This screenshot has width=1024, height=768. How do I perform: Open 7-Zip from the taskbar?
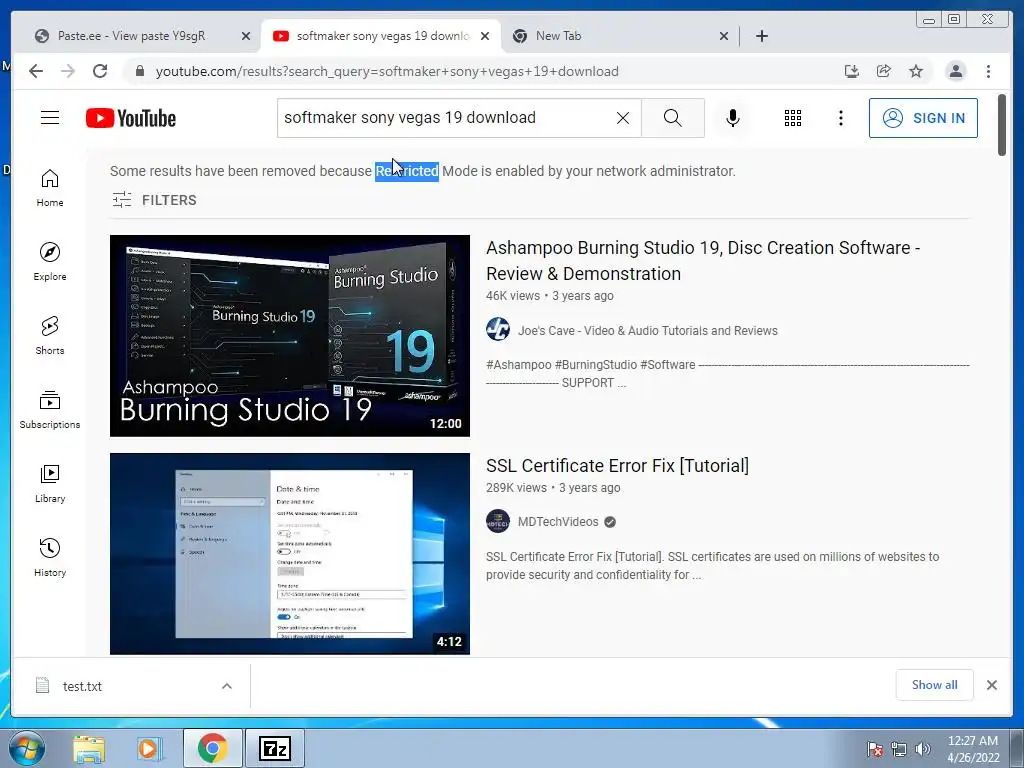[274, 748]
